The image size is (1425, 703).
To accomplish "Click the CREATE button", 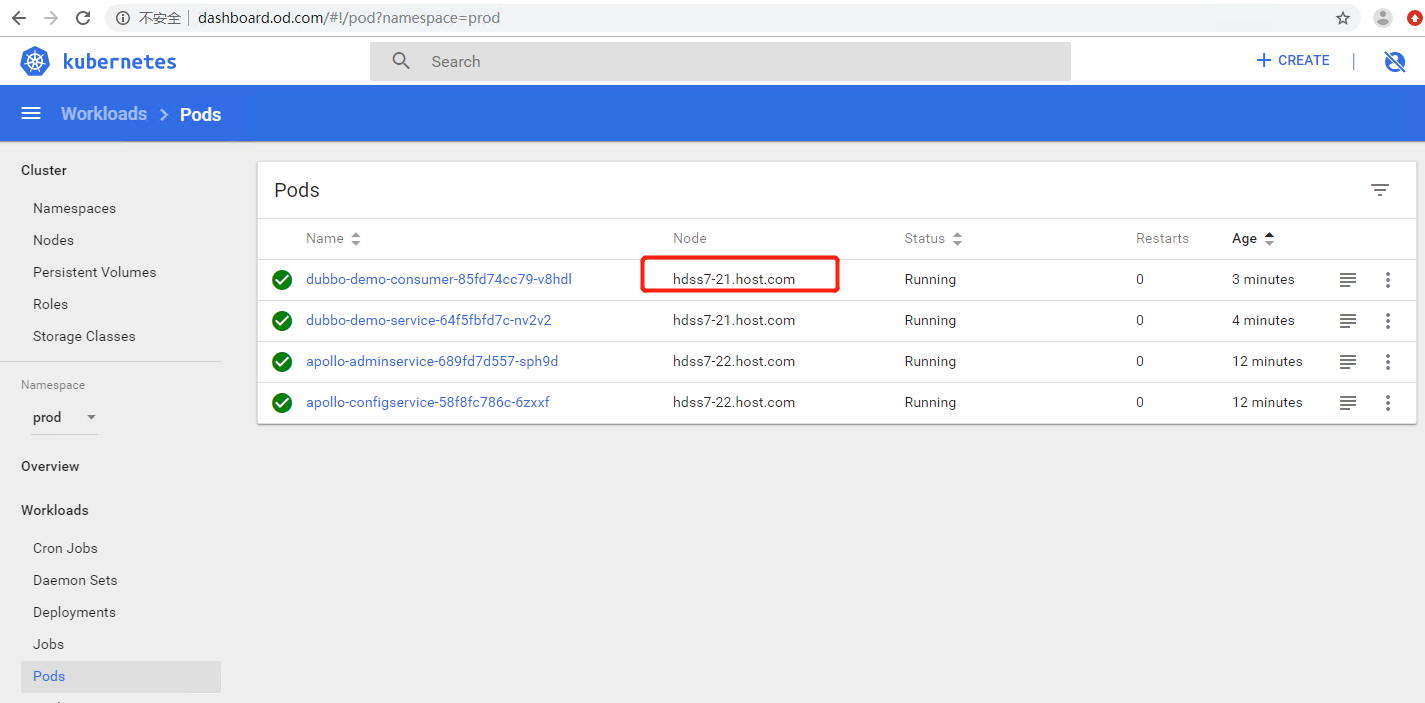I will [x=1293, y=61].
